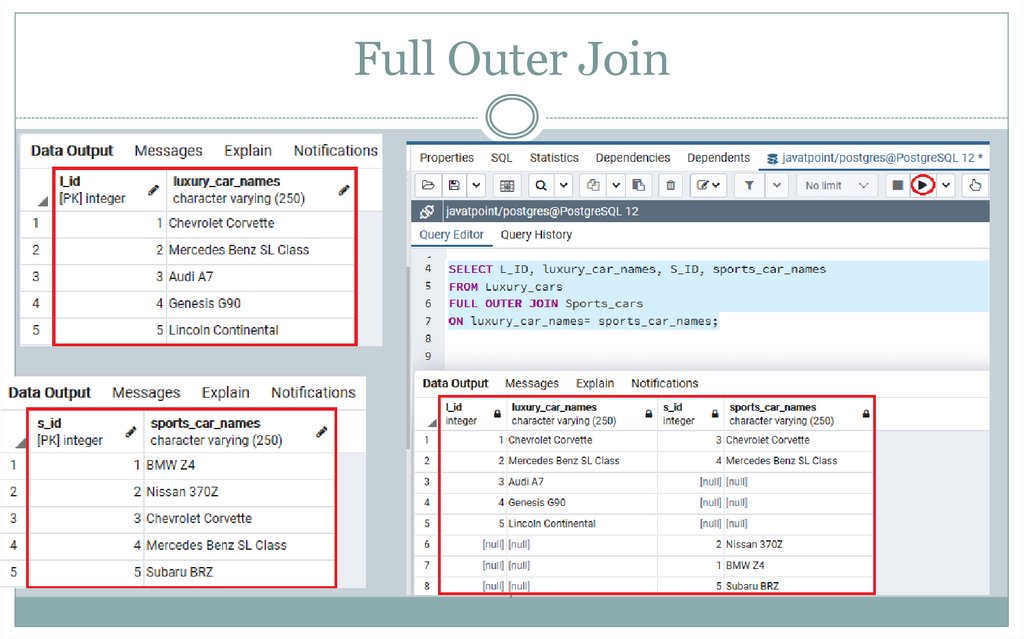Click the Stop query square icon
Viewport: 1024px width, 639px height.
tap(897, 186)
